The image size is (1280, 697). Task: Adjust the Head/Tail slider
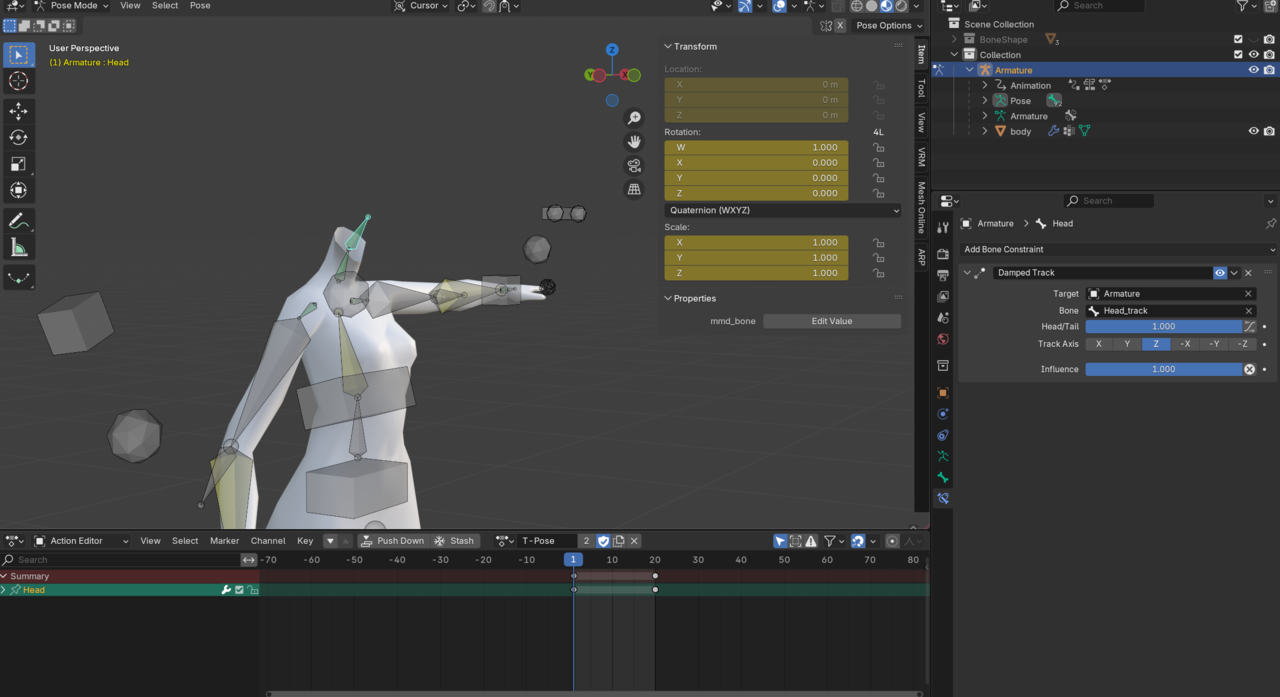pos(1164,327)
